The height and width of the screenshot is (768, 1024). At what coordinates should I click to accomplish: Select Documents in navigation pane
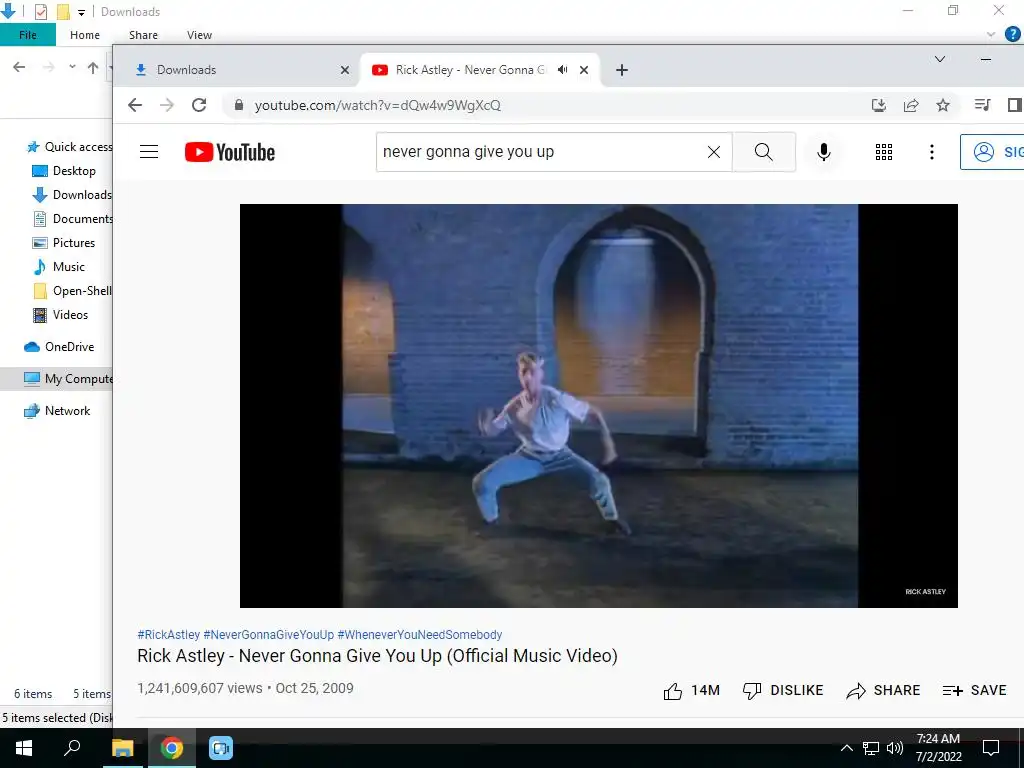point(72,219)
